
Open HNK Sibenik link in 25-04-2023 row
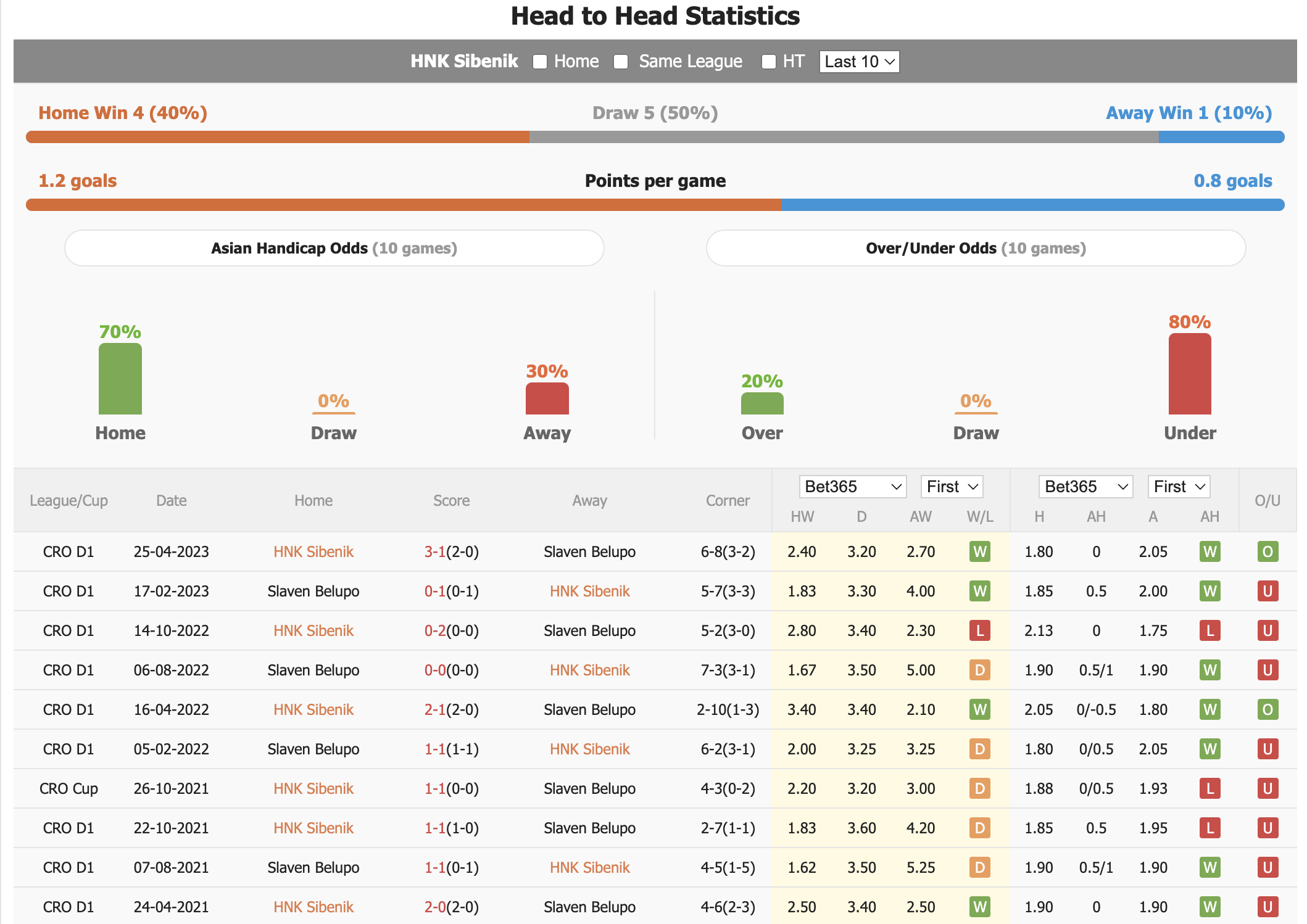[313, 551]
